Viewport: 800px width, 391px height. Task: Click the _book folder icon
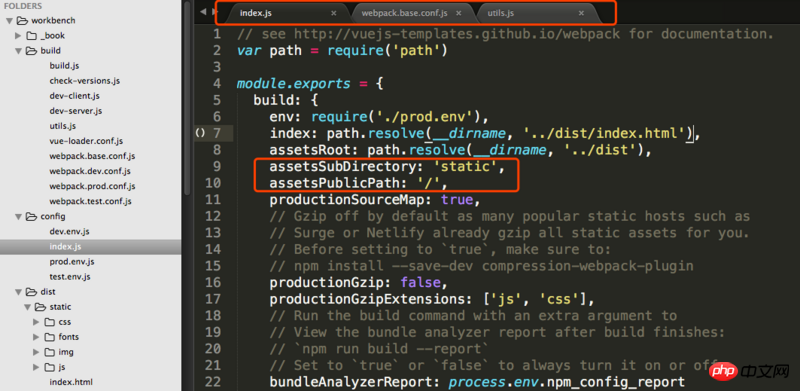point(32,36)
